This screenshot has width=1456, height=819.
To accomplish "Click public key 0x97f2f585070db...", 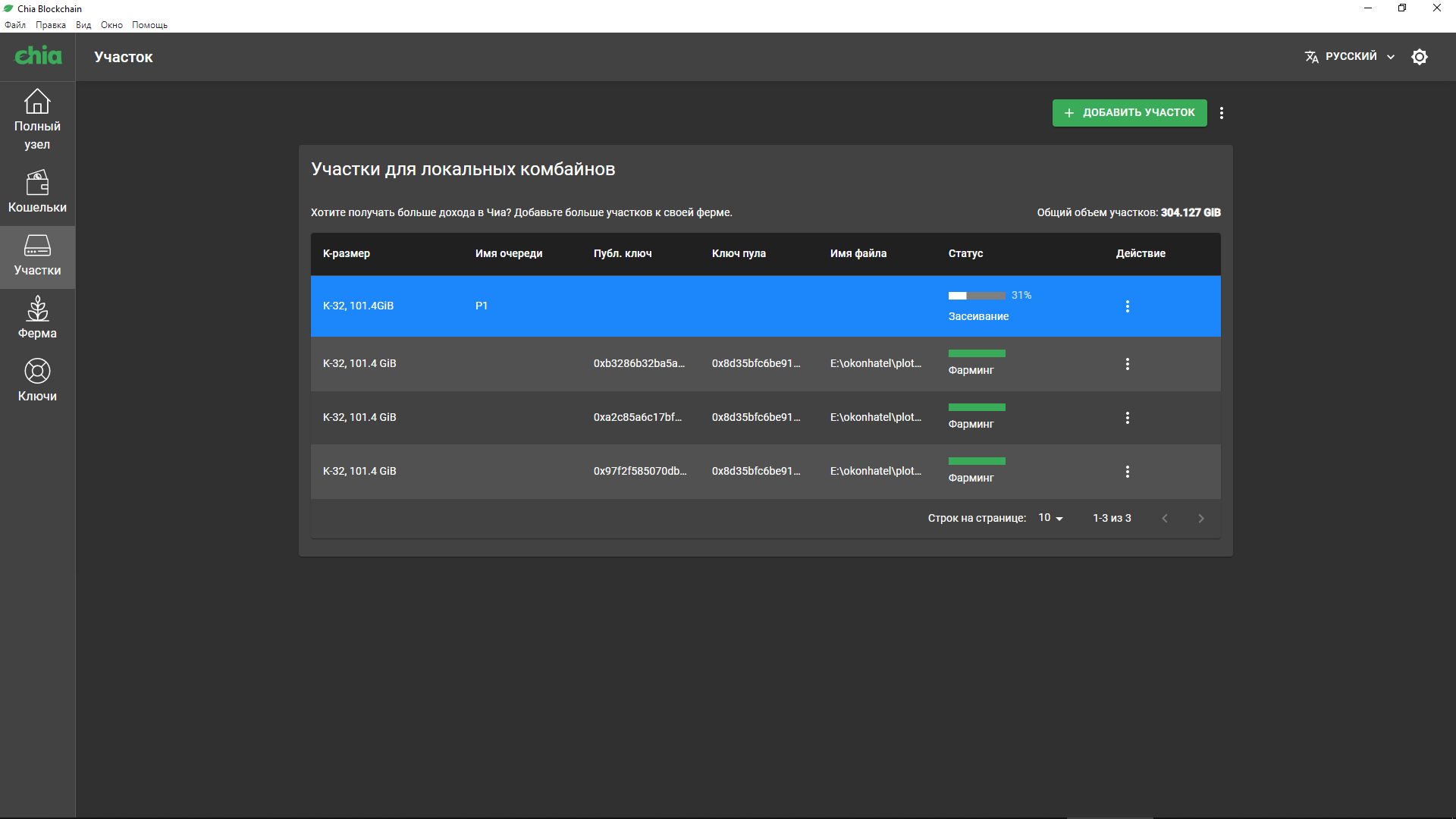I will click(640, 472).
